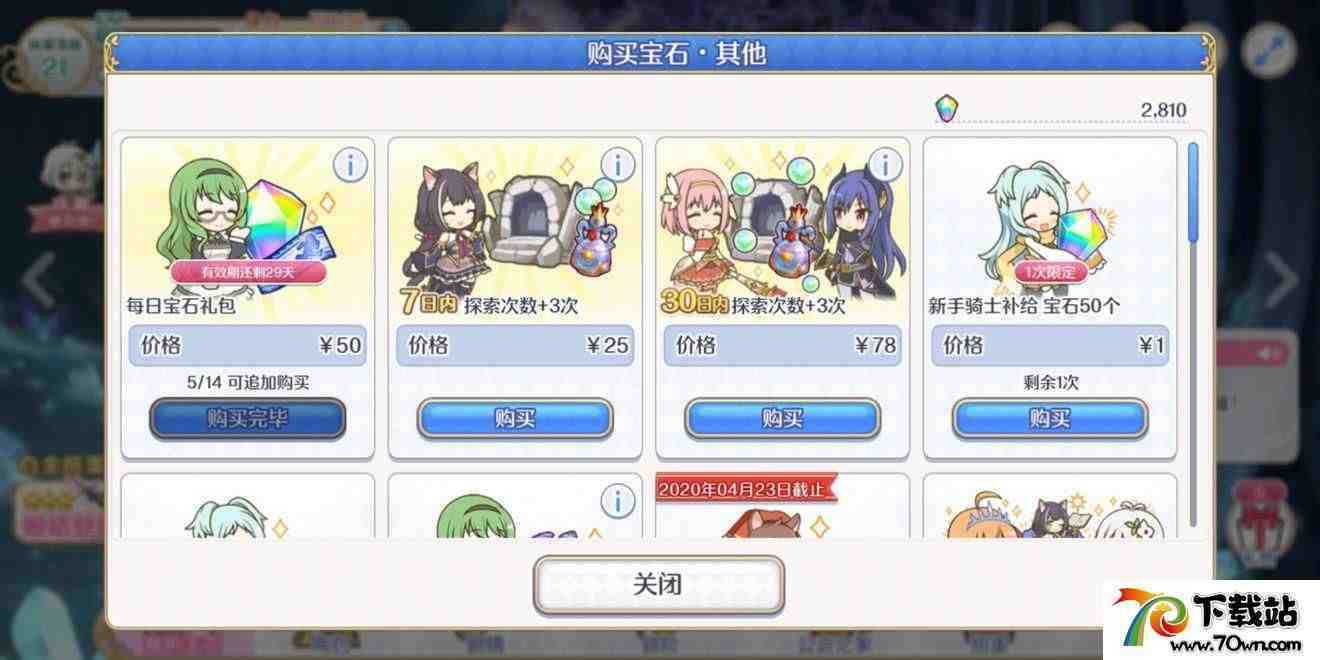Open info icon on 每日宝石礼包 card
The width and height of the screenshot is (1320, 660).
pos(349,165)
